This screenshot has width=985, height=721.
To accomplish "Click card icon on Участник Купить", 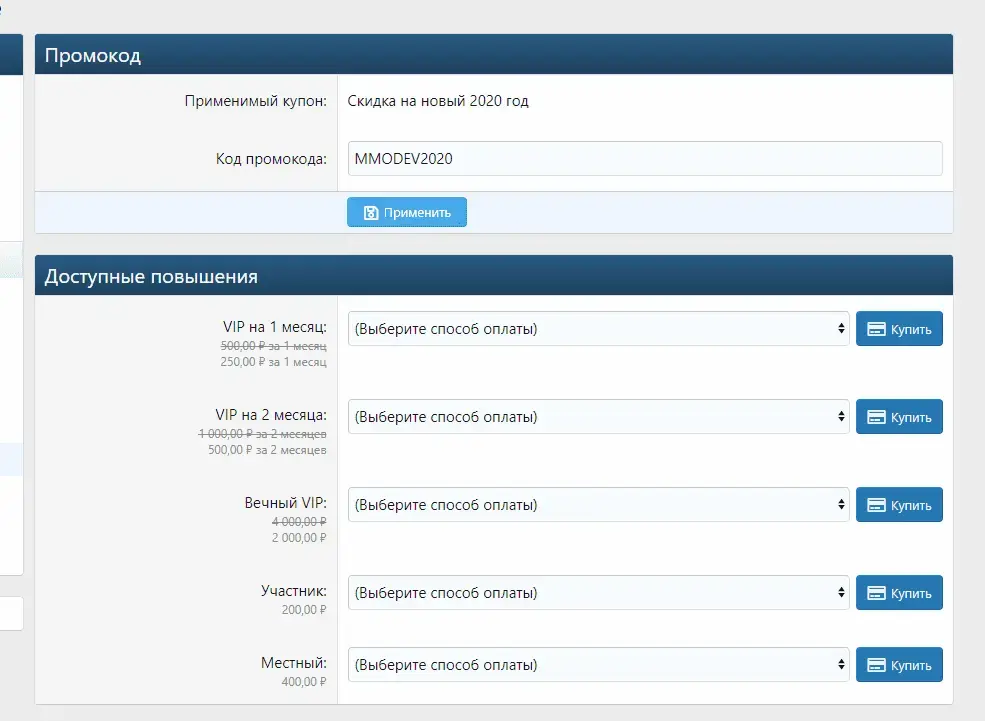I will point(876,593).
